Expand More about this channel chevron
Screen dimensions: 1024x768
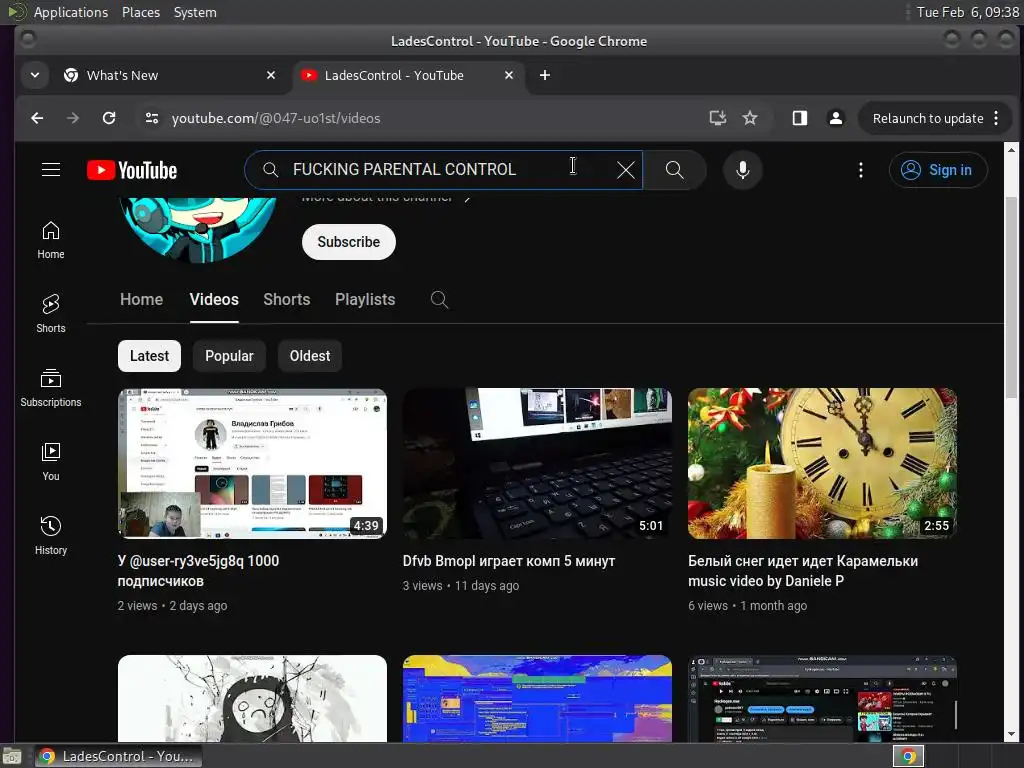(467, 199)
